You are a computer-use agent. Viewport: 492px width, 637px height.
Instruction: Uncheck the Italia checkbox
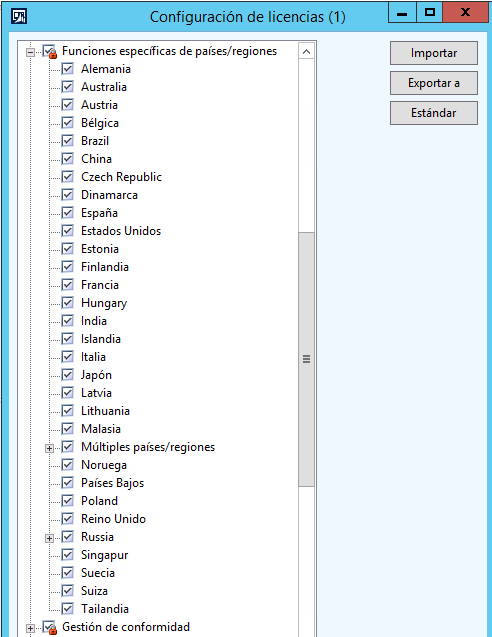[x=67, y=357]
